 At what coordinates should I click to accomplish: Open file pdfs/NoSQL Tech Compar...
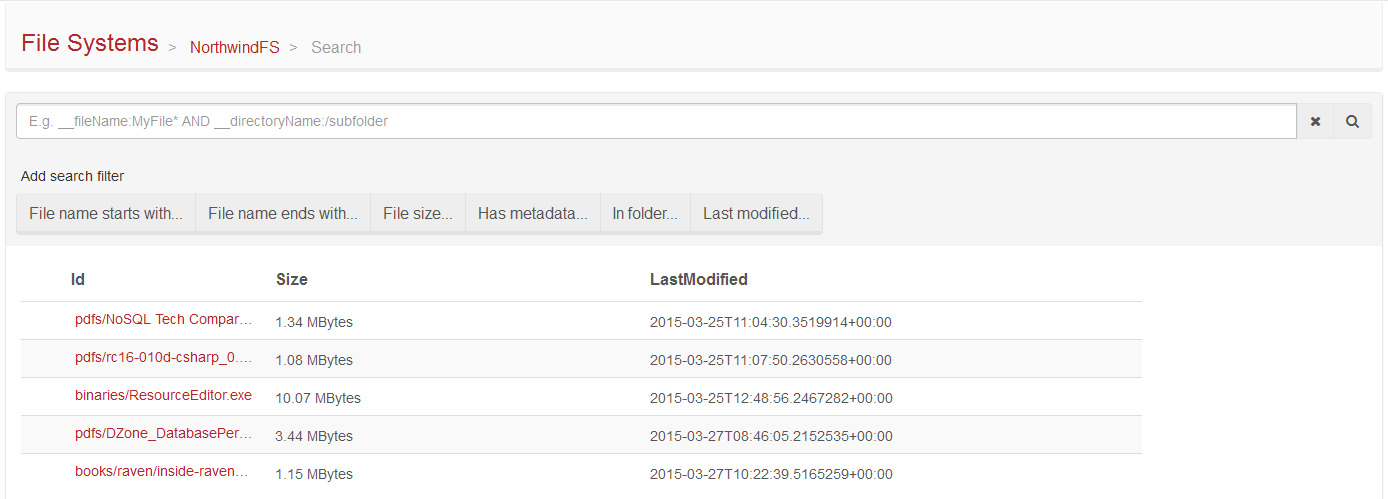click(x=164, y=320)
